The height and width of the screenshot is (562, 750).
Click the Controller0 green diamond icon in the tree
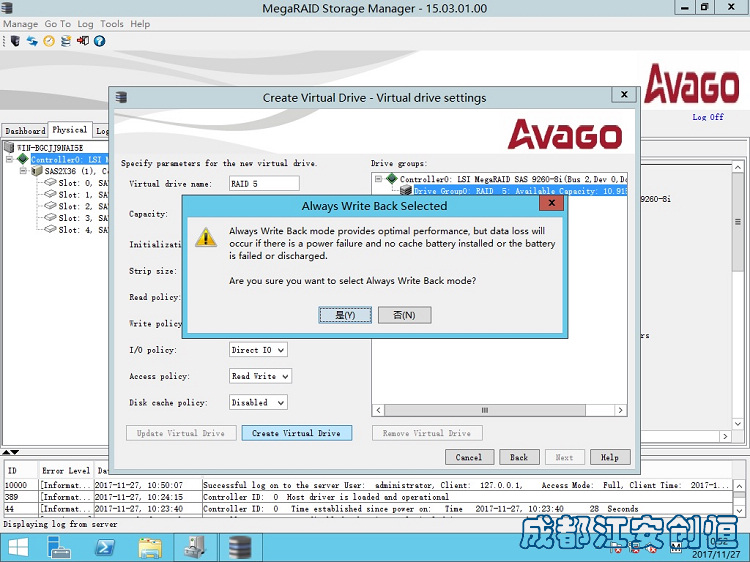click(x=23, y=158)
